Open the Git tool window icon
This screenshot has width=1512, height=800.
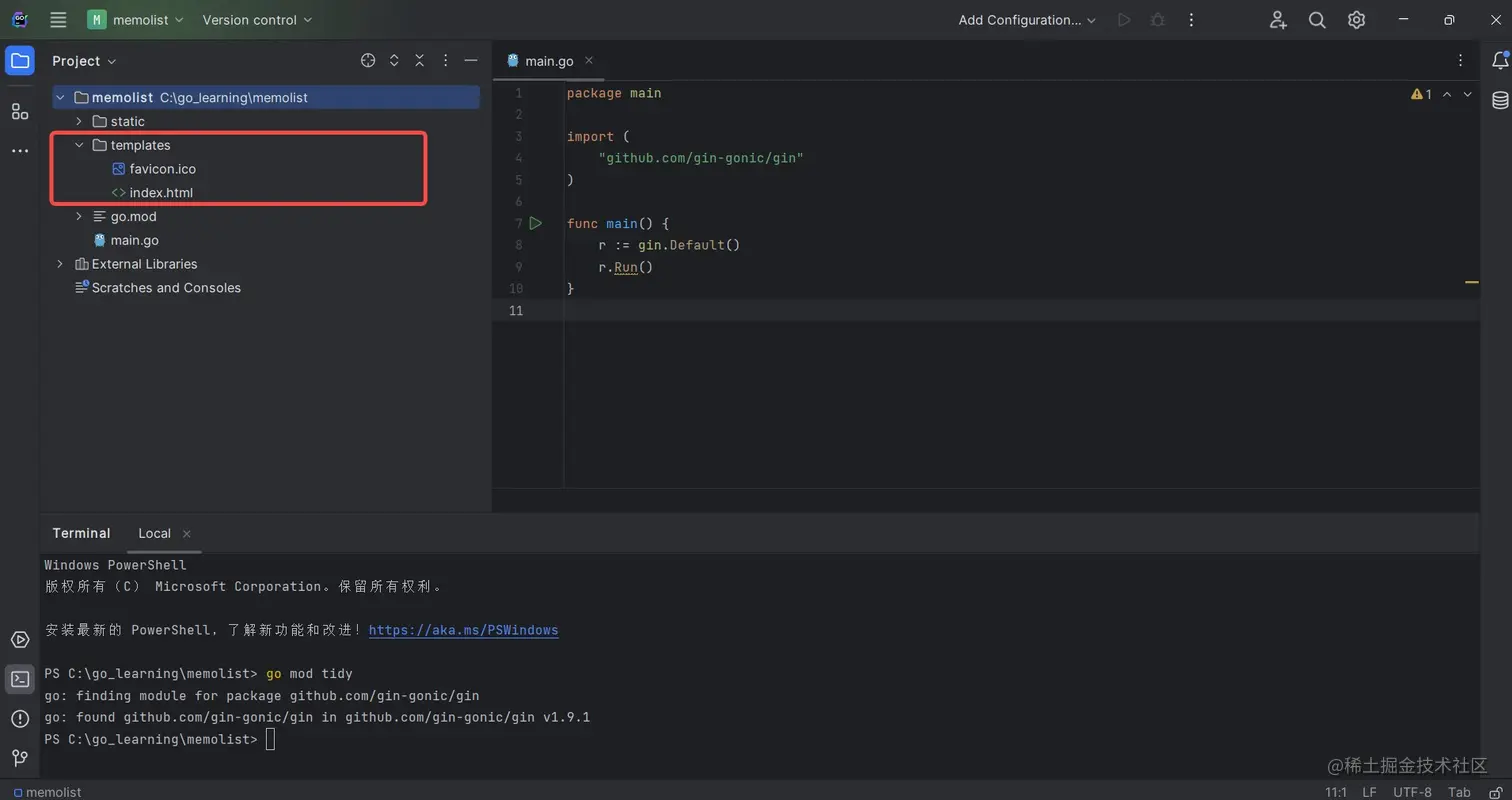pos(20,758)
